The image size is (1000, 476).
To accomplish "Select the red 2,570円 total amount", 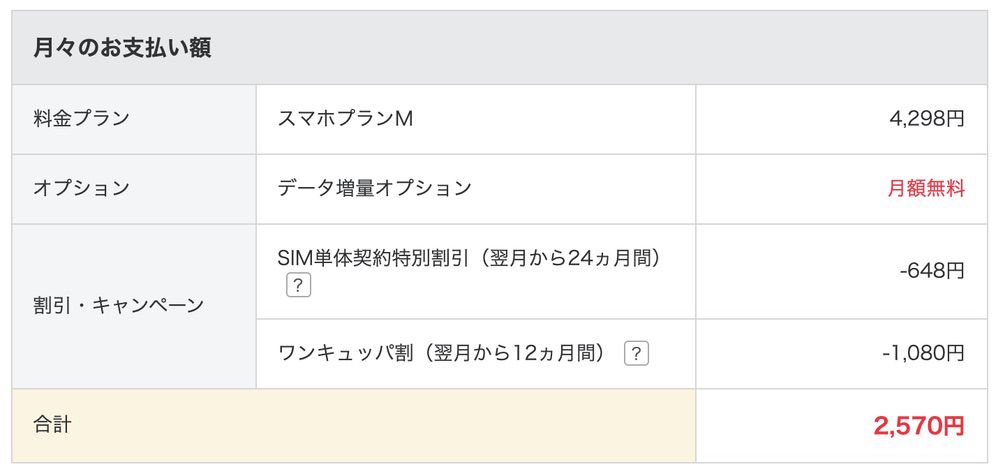I will pos(919,426).
